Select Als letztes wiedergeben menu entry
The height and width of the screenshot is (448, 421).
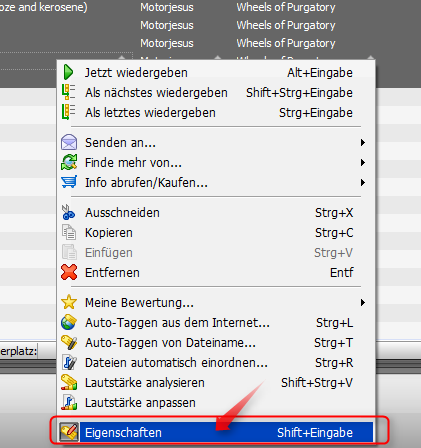(216, 112)
